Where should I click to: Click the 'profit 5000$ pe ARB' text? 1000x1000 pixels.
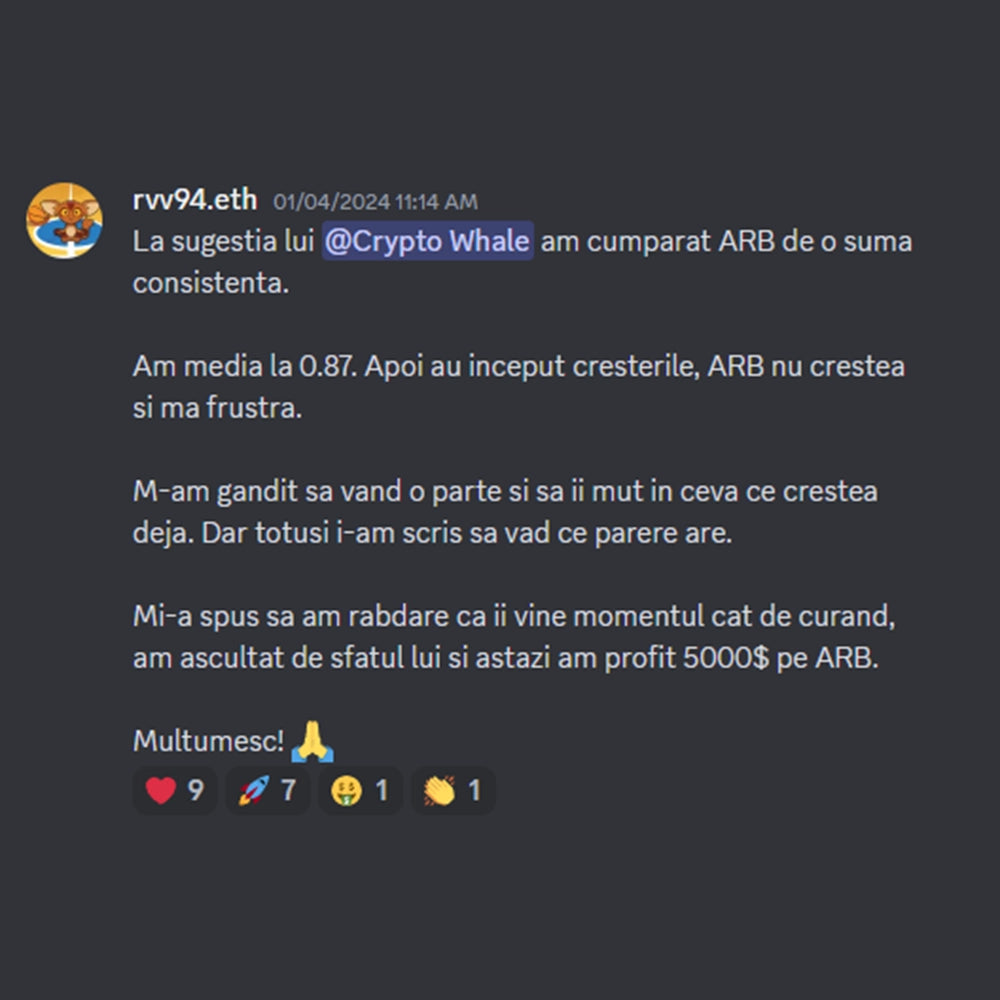tap(742, 658)
